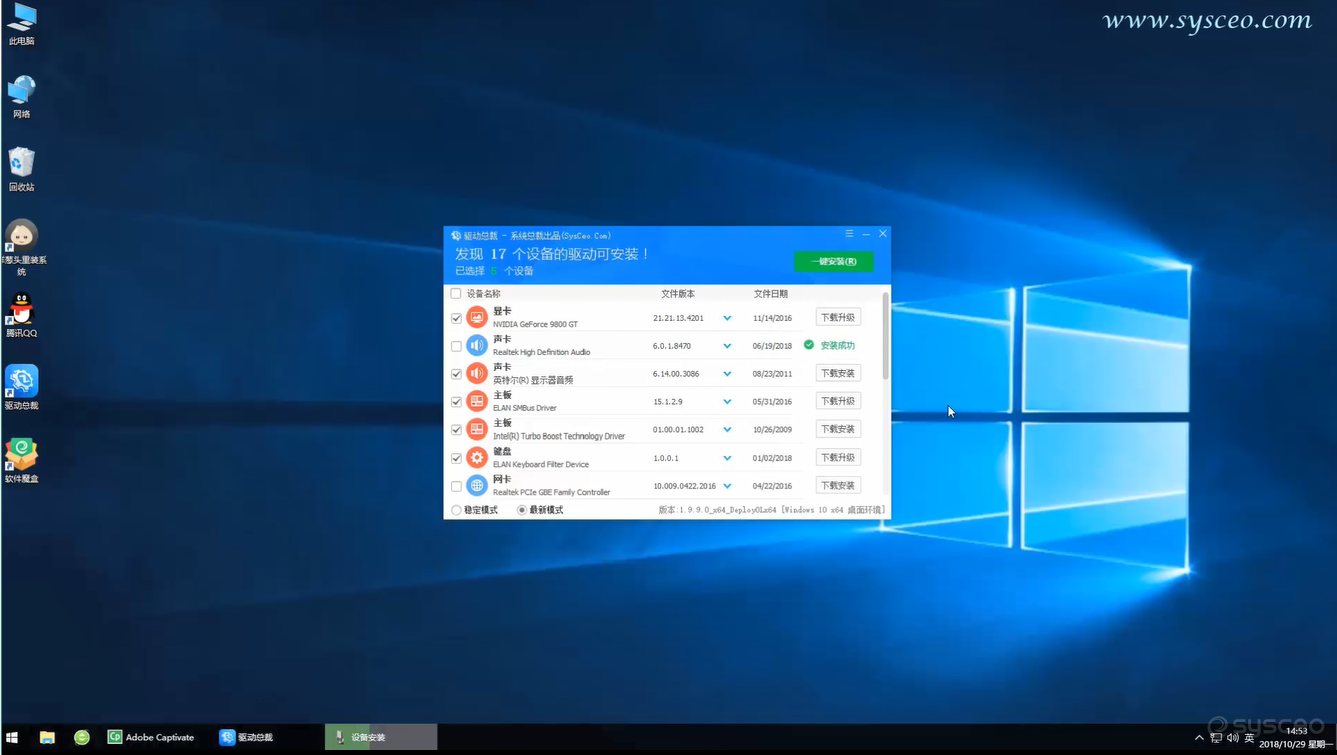
Task: Select the 稳定模式 radio button
Action: point(456,510)
